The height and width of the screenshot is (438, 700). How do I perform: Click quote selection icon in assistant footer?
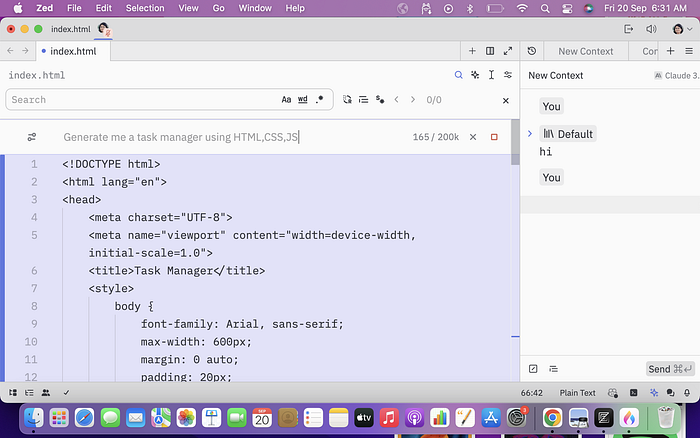[533, 369]
